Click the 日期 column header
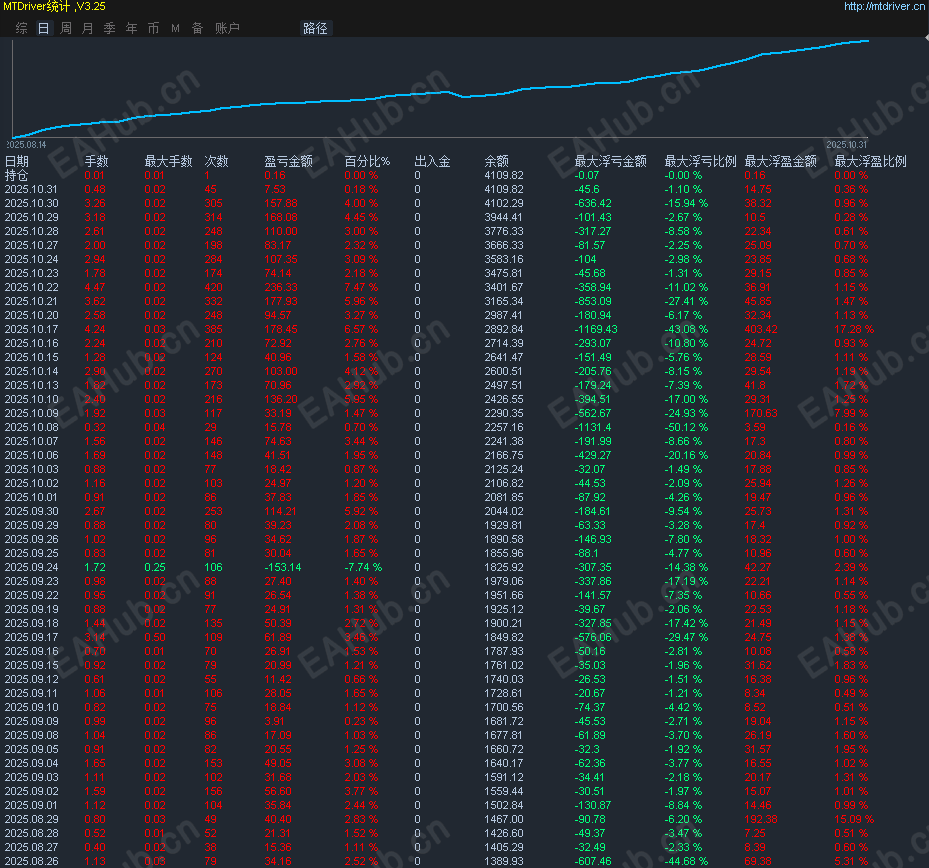The height and width of the screenshot is (868, 929). pyautogui.click(x=17, y=161)
